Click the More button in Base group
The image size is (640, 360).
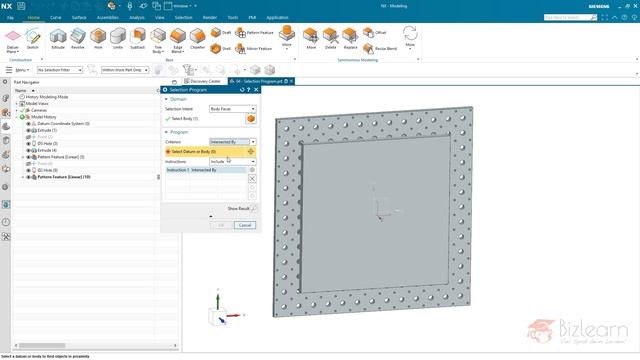[287, 38]
